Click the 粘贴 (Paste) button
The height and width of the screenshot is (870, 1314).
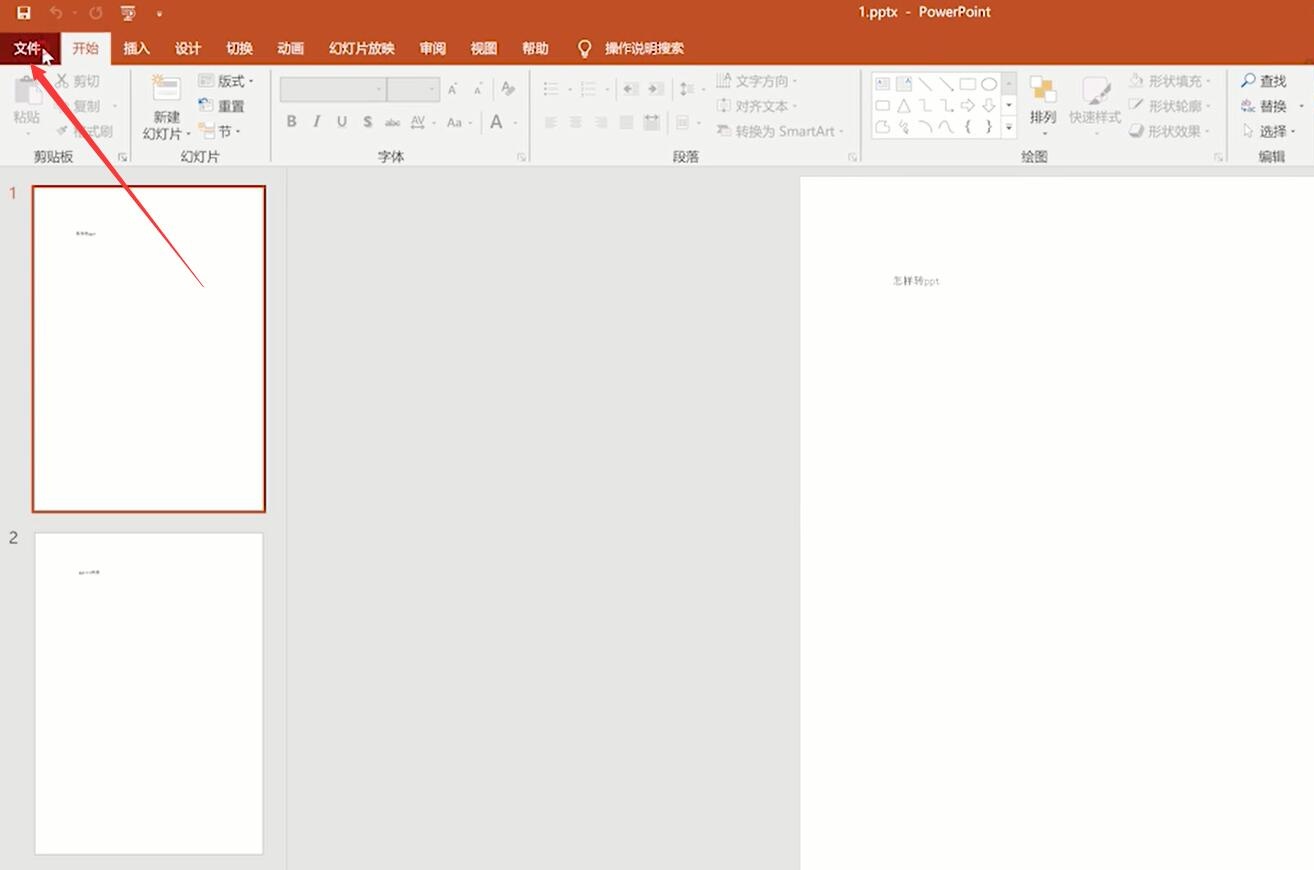pos(27,103)
